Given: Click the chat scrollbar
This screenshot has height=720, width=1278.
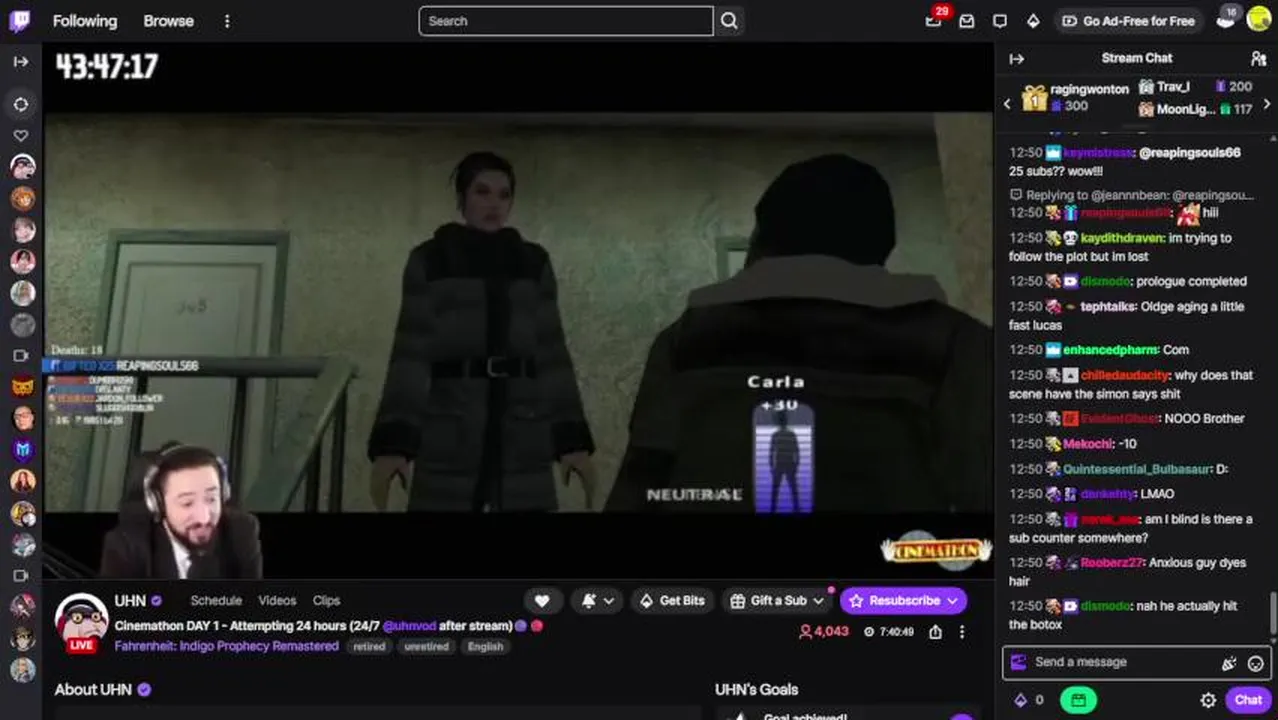Looking at the screenshot, I should coord(1273,612).
